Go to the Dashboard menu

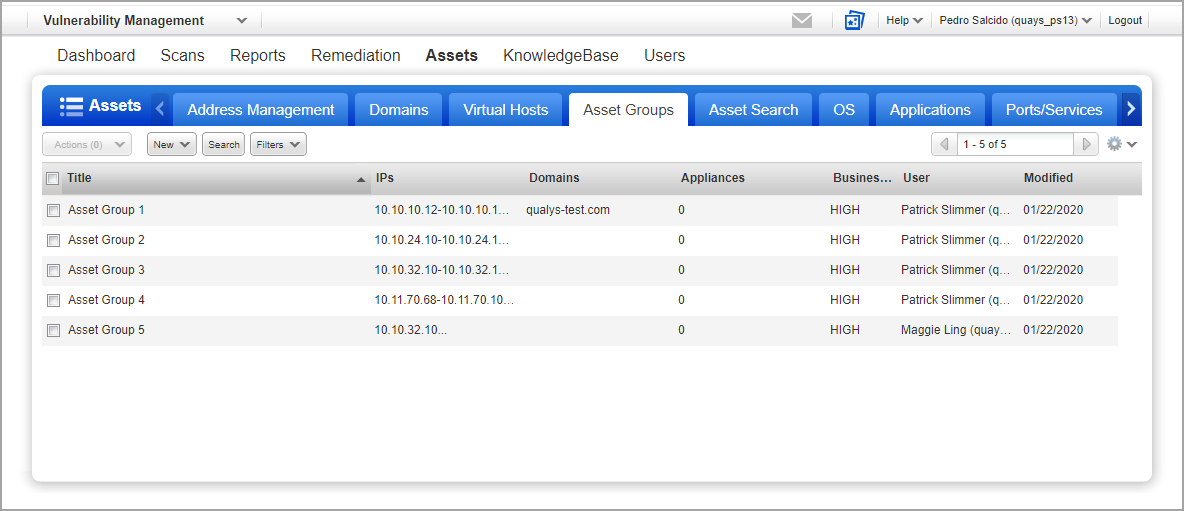(97, 56)
